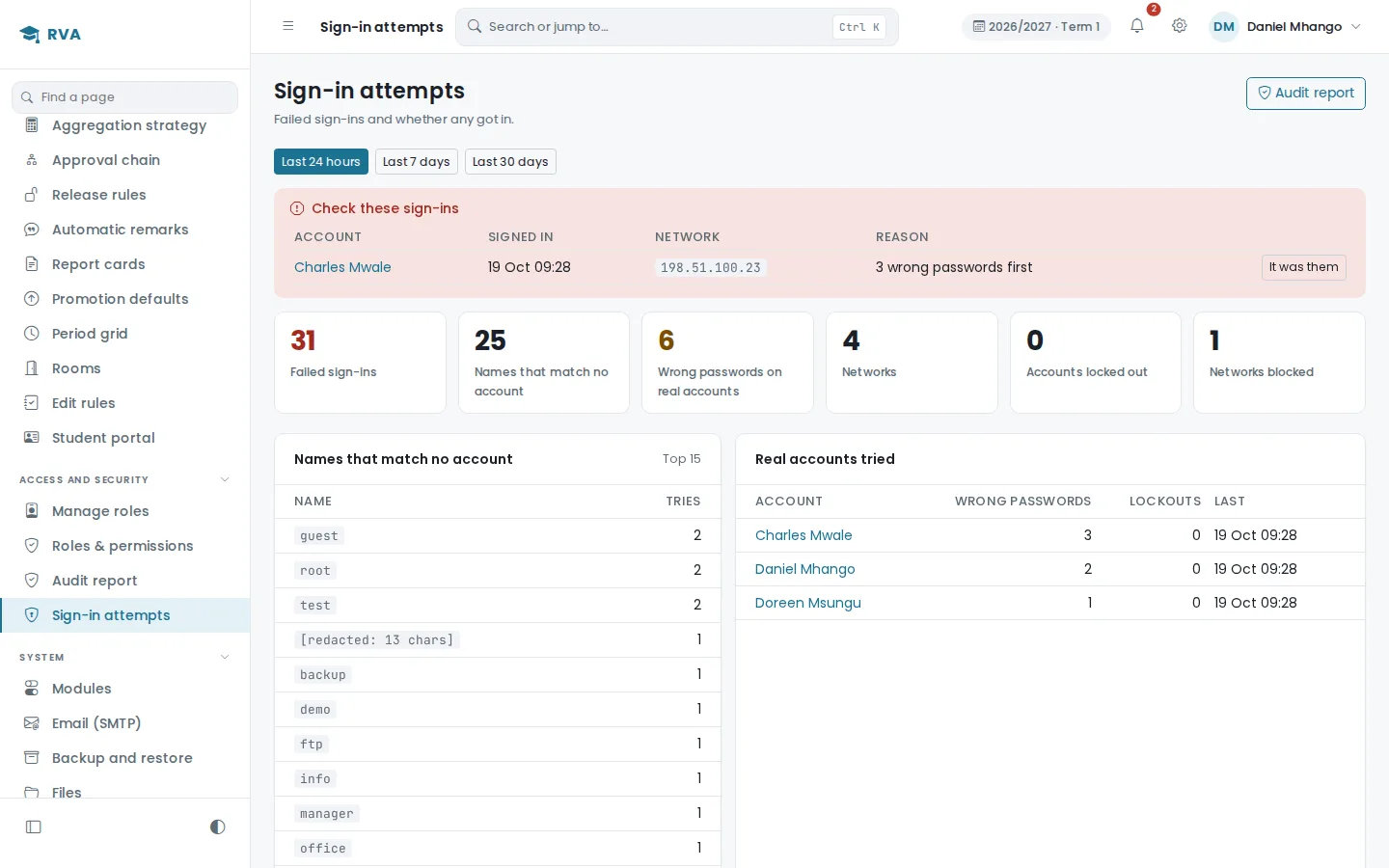1389x868 pixels.
Task: Go to Report cards page
Action: click(125, 264)
